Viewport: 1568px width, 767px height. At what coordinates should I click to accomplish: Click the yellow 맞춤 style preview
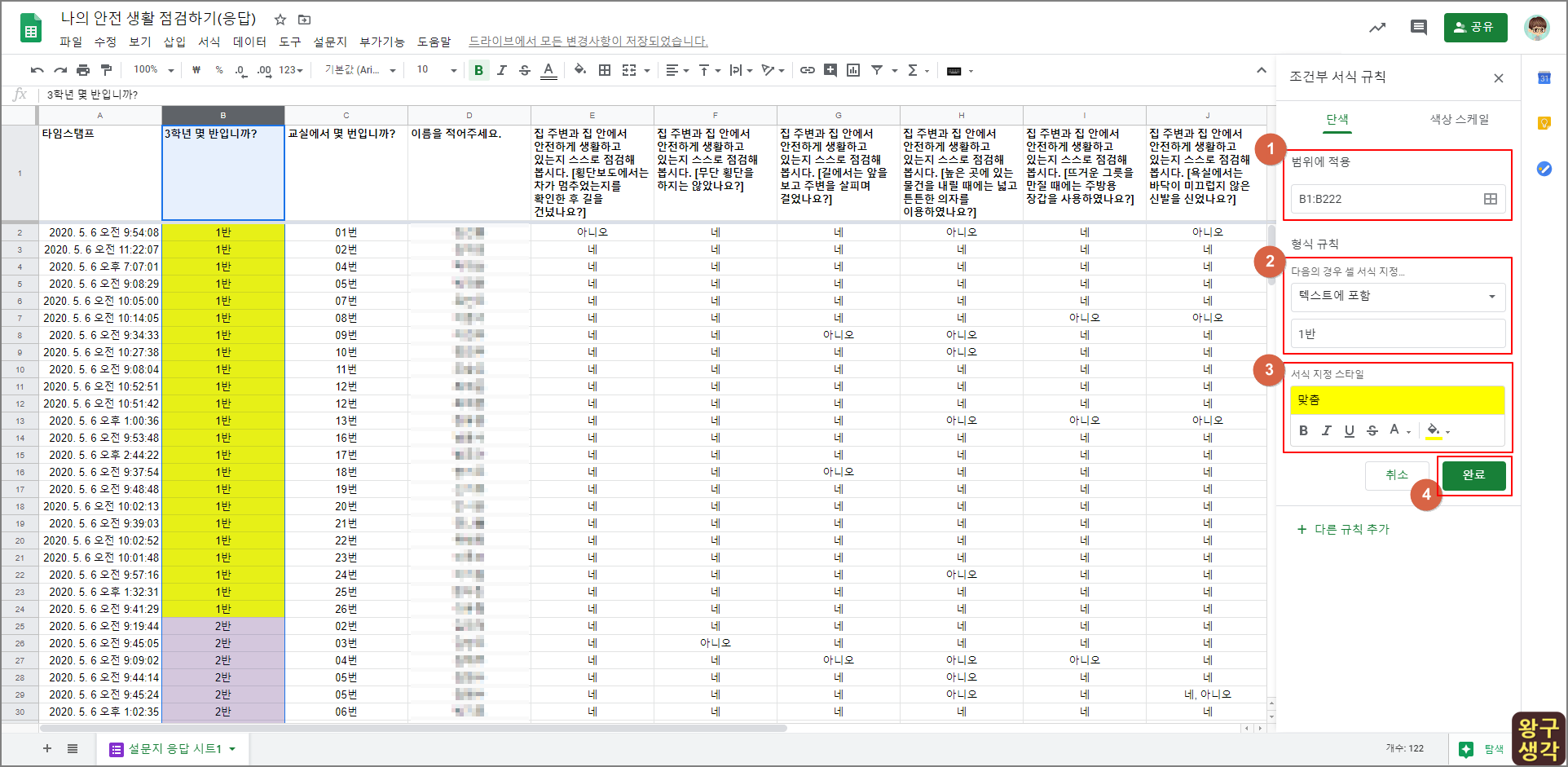(1397, 399)
